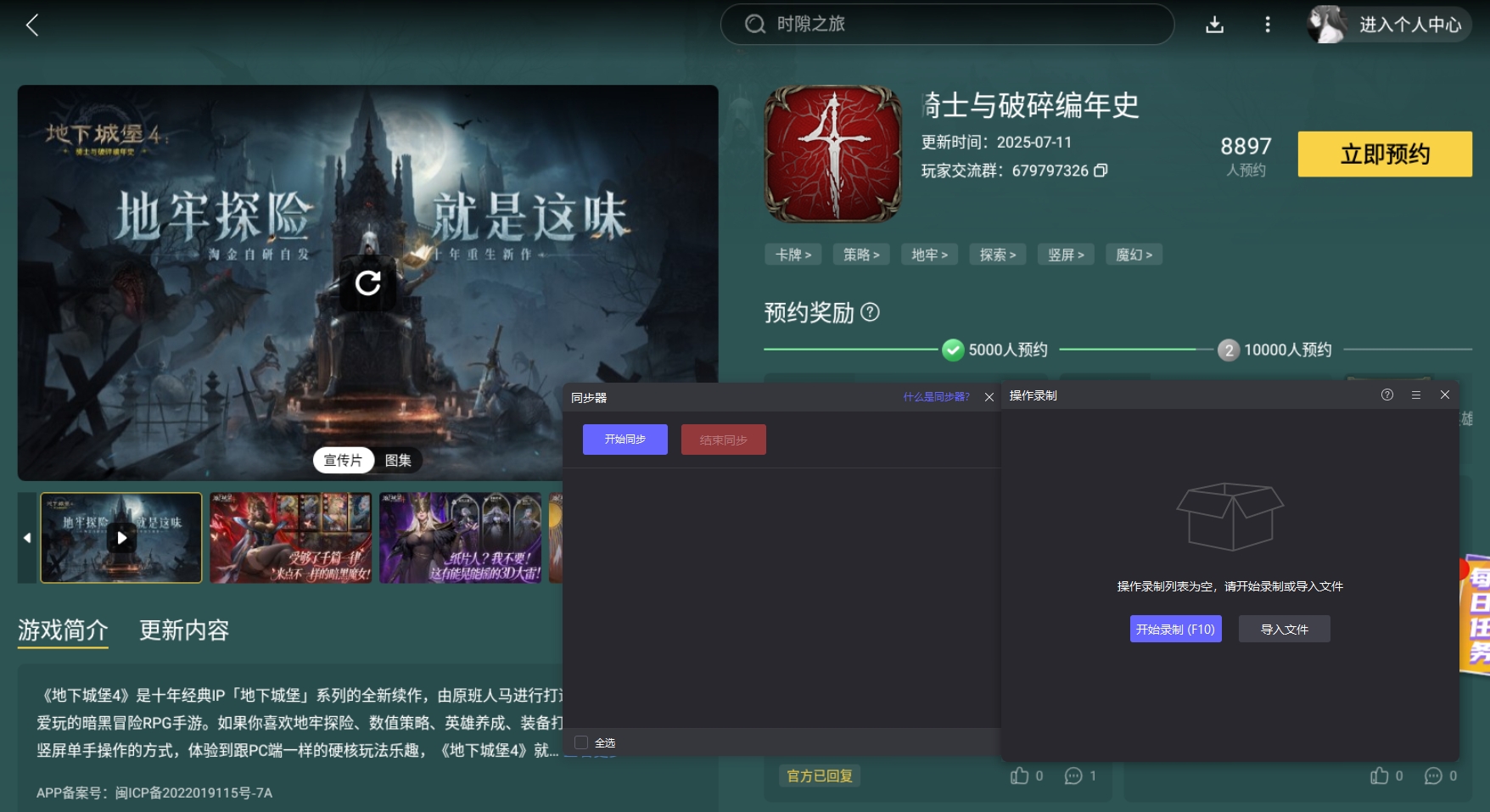The height and width of the screenshot is (812, 1490).
Task: Go back with the left arrow icon
Action: point(32,25)
